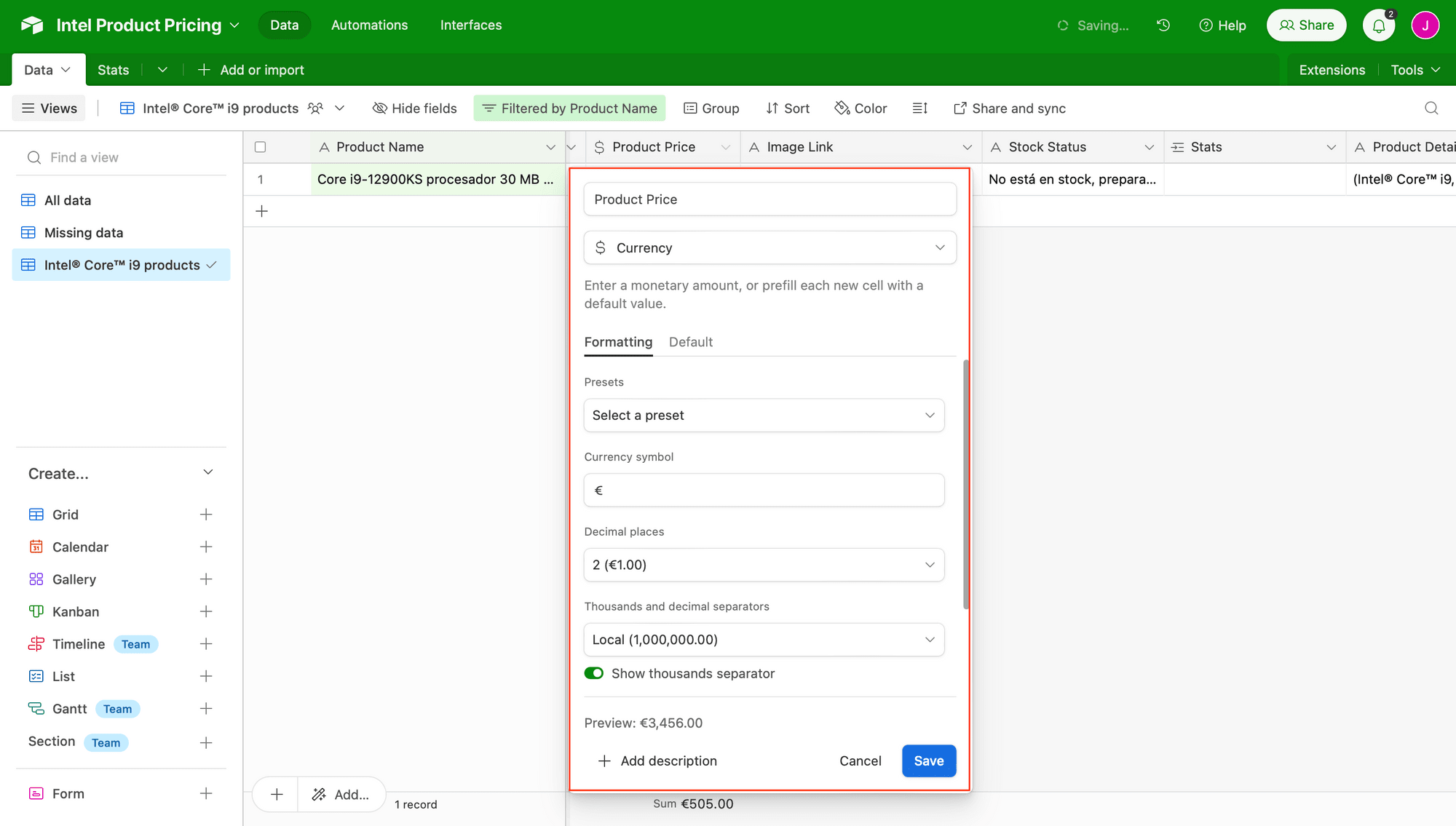
Task: Open the Views sidebar panel
Action: pyautogui.click(x=48, y=108)
